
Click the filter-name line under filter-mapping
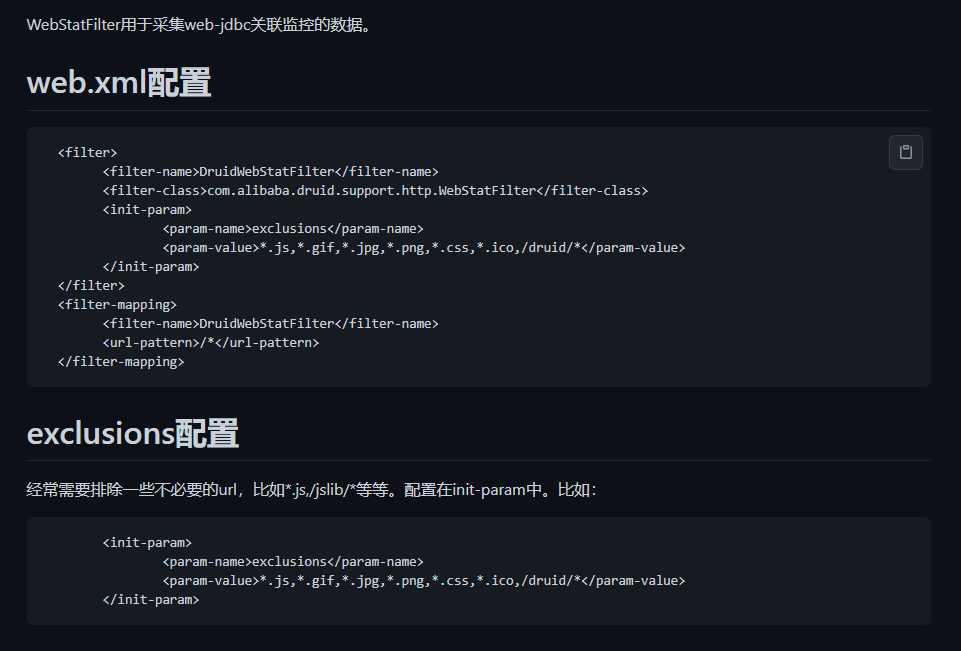(x=270, y=324)
